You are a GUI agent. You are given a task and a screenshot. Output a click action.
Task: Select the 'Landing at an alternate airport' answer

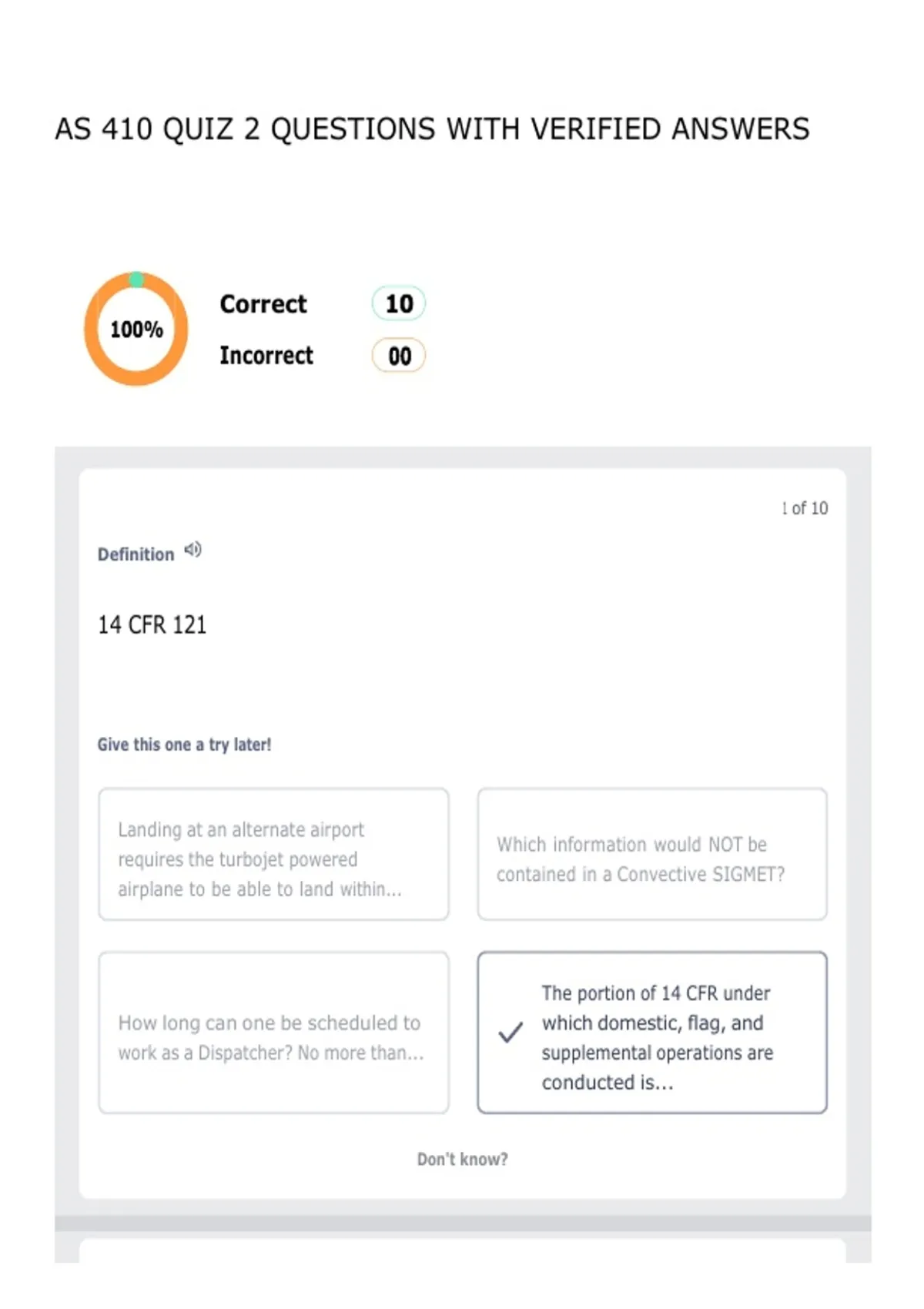click(273, 854)
